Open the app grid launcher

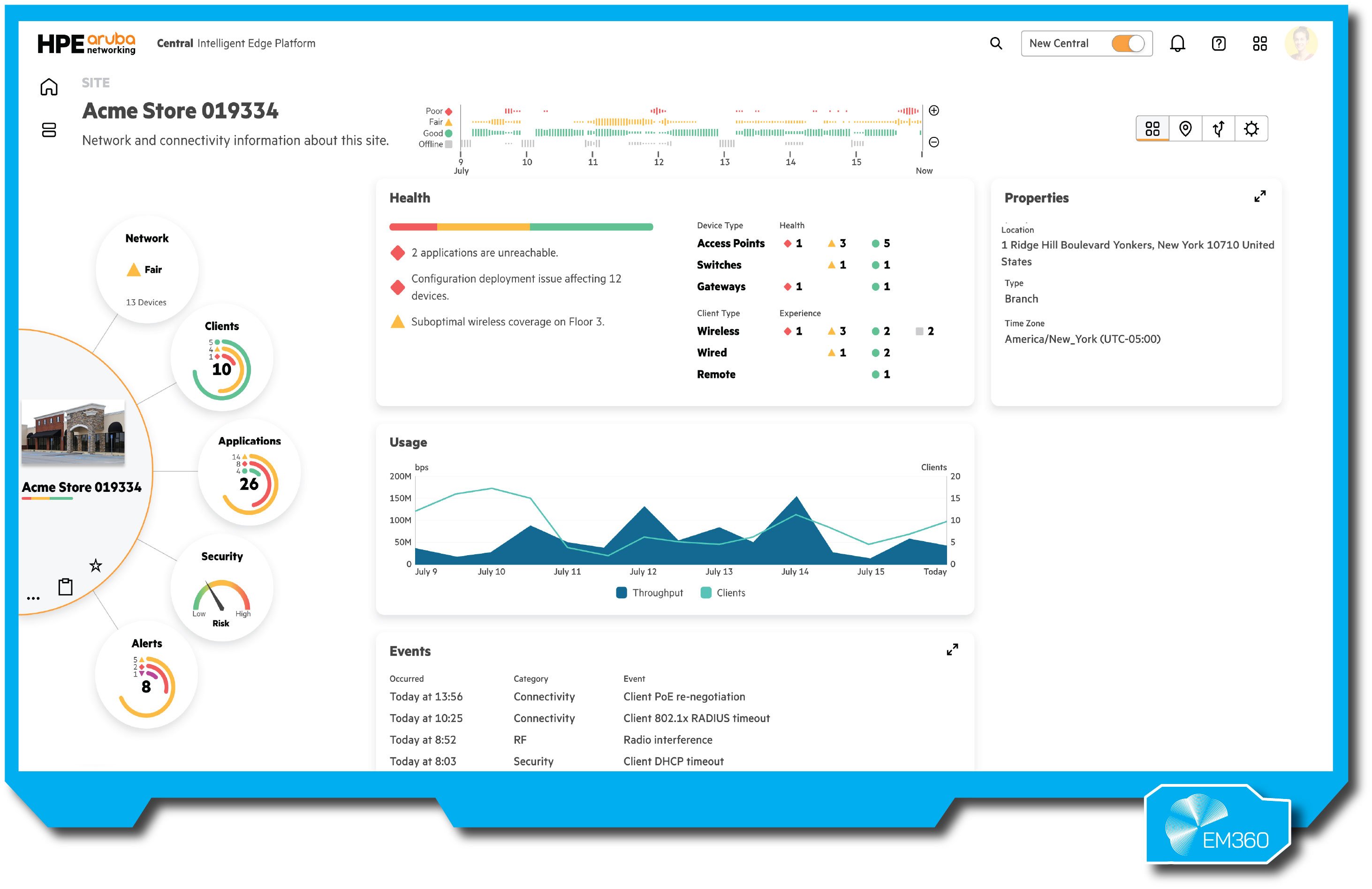[1259, 43]
